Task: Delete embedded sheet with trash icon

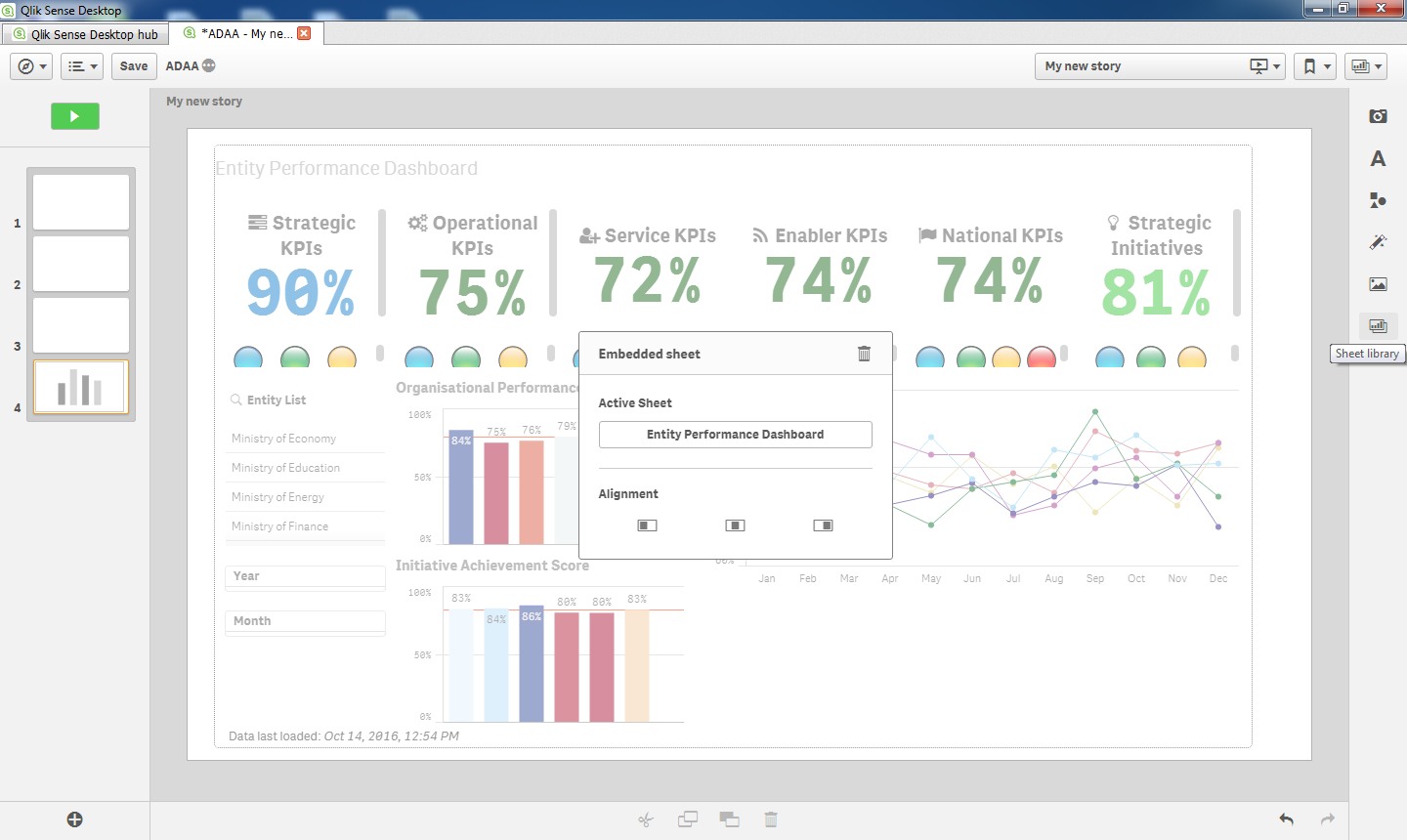Action: pyautogui.click(x=864, y=354)
